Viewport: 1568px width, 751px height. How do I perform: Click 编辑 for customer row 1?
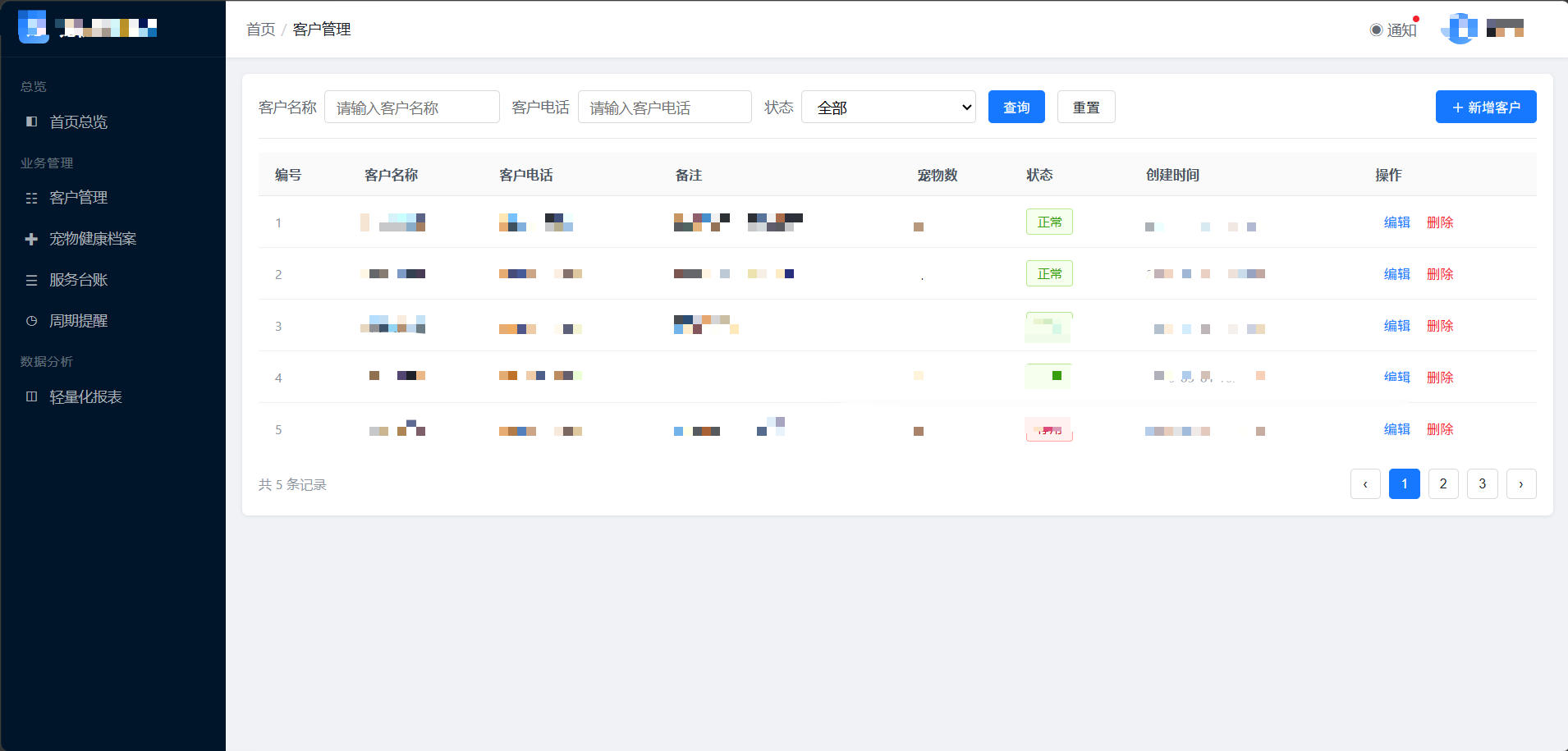click(1397, 222)
